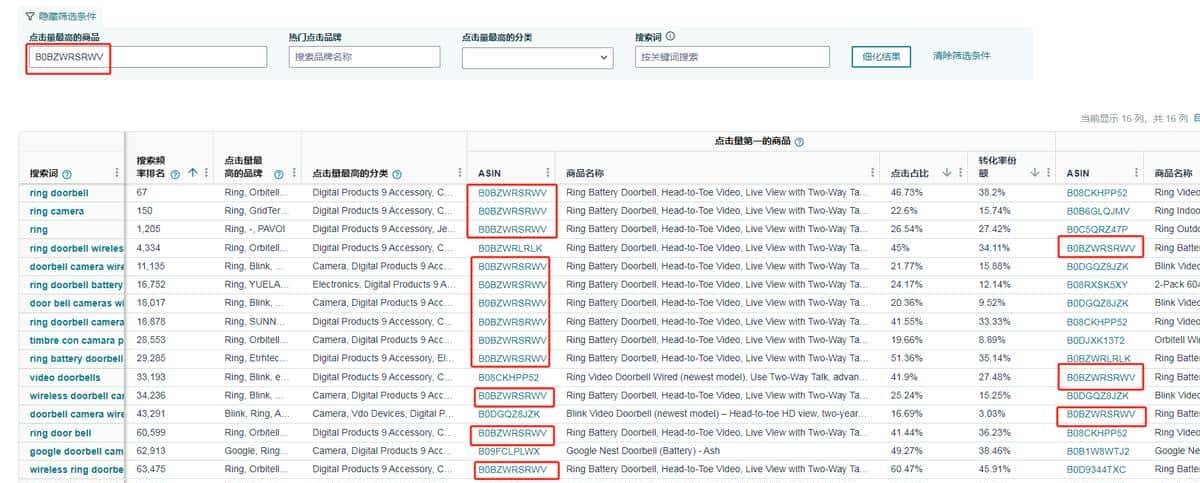Open ASIN B09FCLPLWX link

(509, 451)
